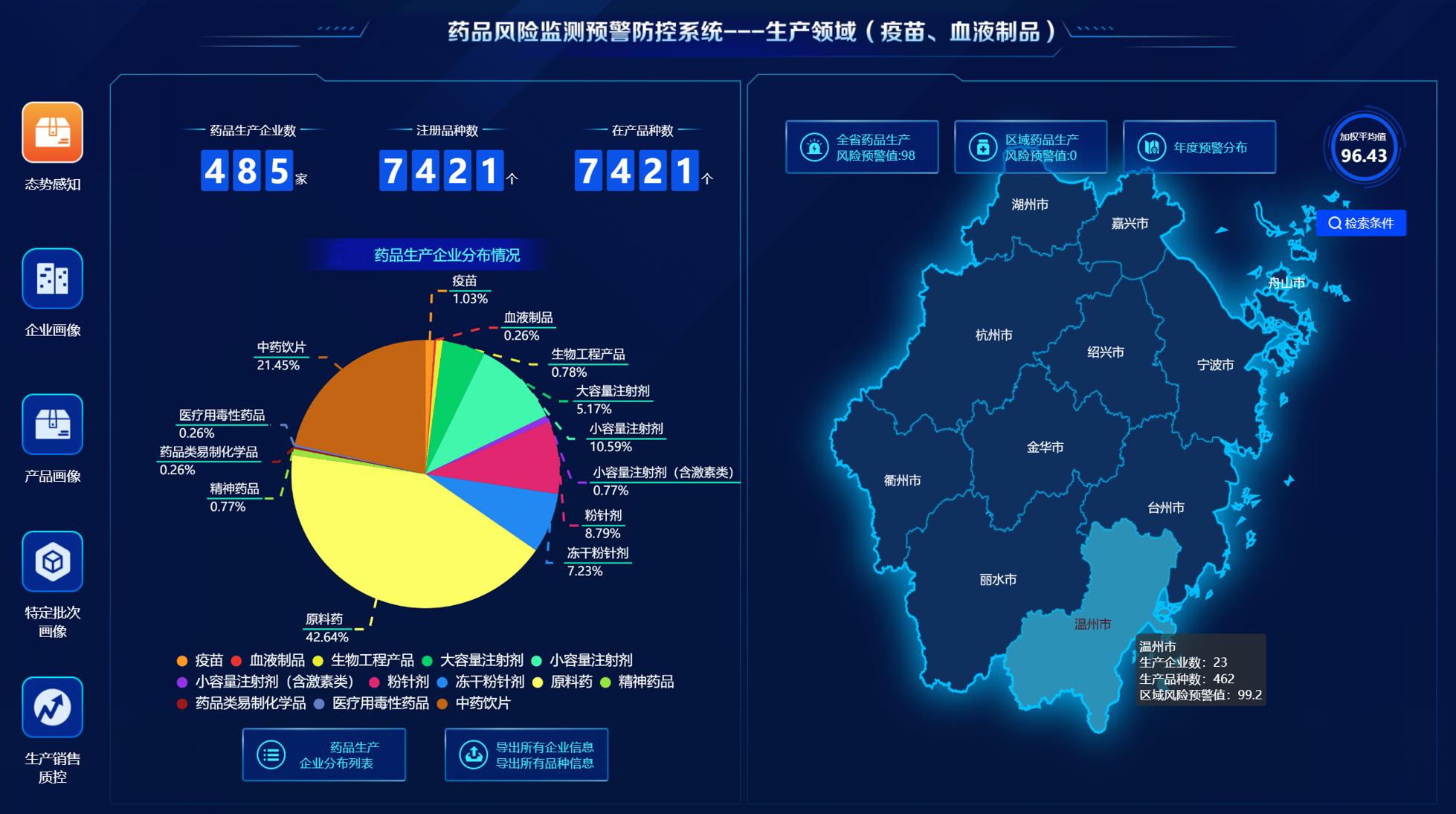Click the shield icon on 区域药品生产风险预警值 panel
The height and width of the screenshot is (814, 1456).
tap(982, 147)
